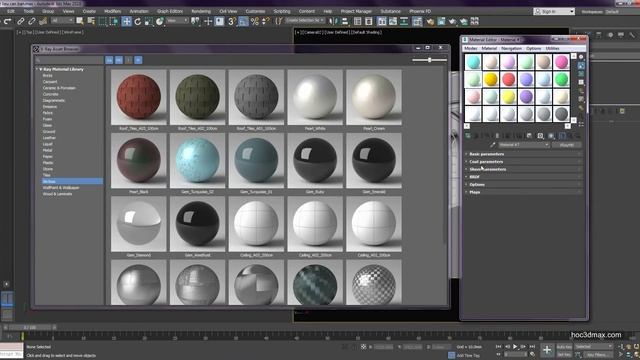
Task: Click the Use Pivot Point Center icon
Action: (x=196, y=21)
